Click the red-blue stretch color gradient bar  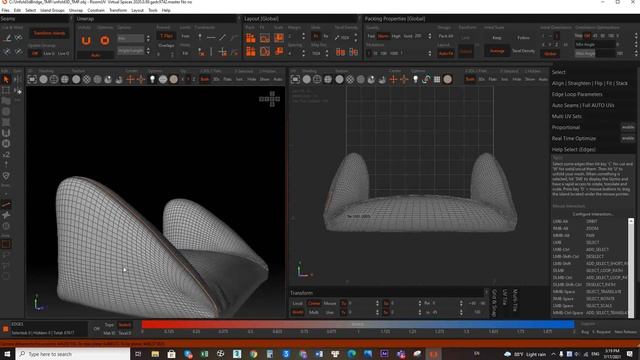click(358, 324)
